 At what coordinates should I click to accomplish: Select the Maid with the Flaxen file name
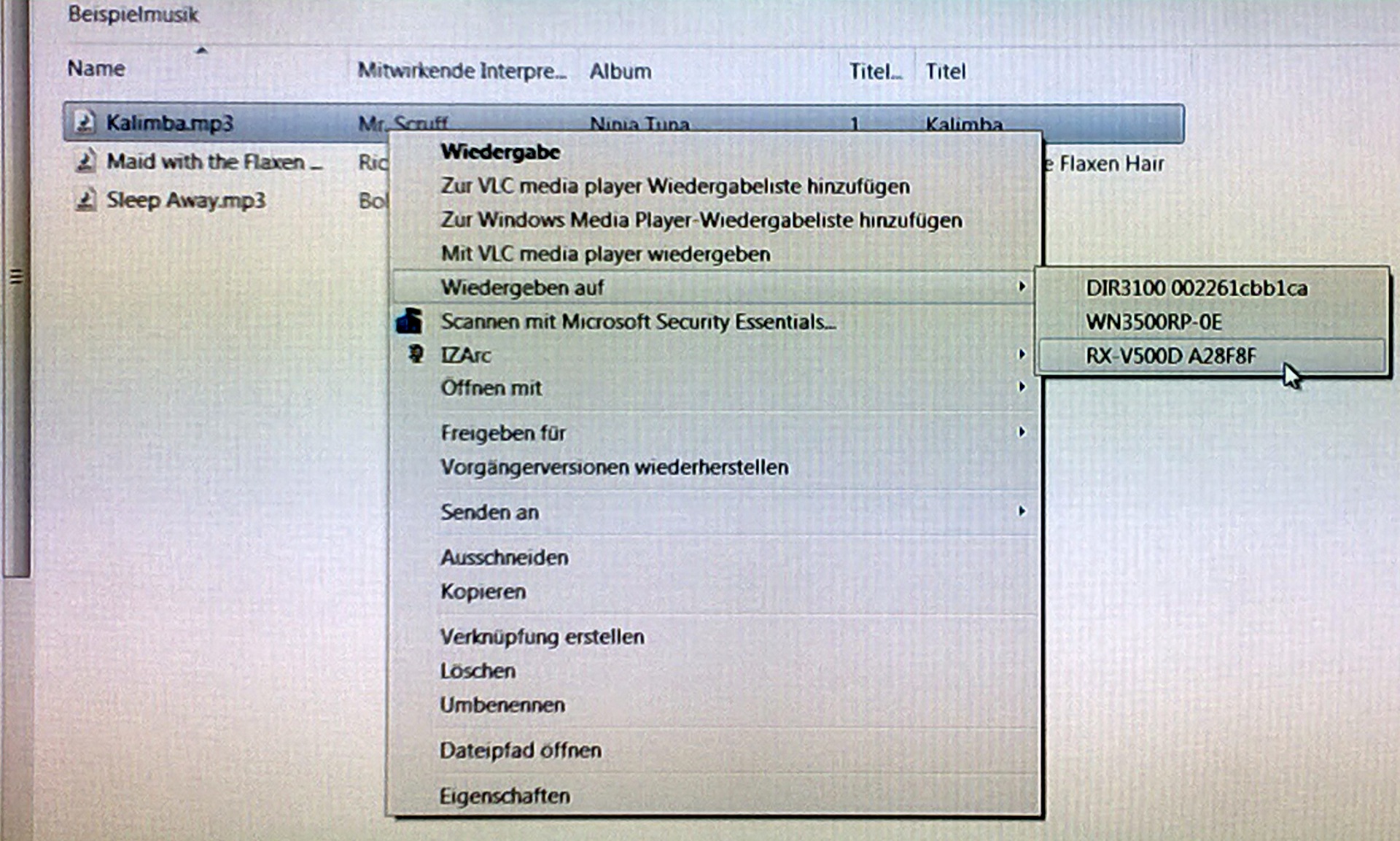(x=214, y=161)
